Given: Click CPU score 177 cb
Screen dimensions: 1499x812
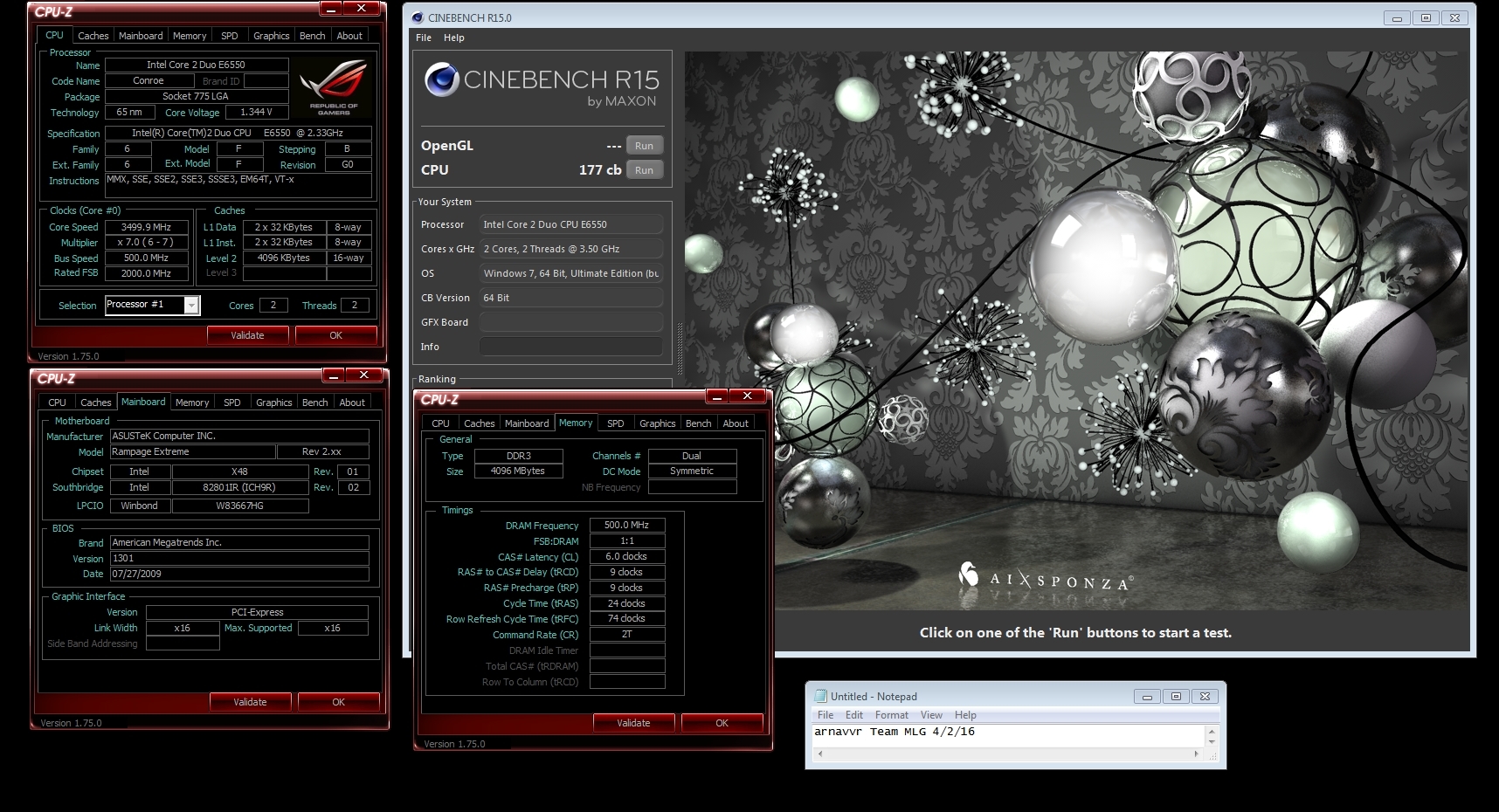Looking at the screenshot, I should point(599,169).
